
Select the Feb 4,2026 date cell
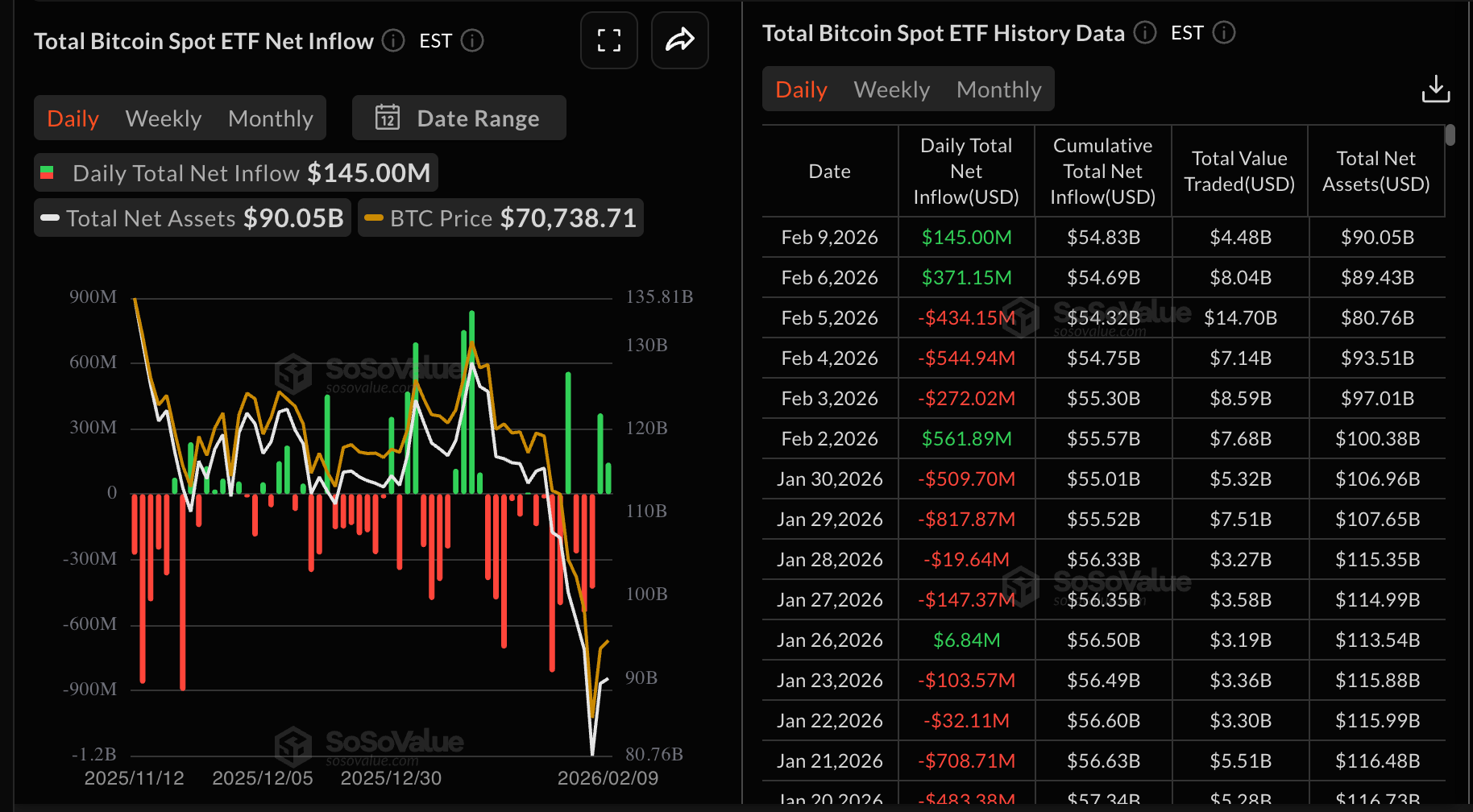coord(830,358)
